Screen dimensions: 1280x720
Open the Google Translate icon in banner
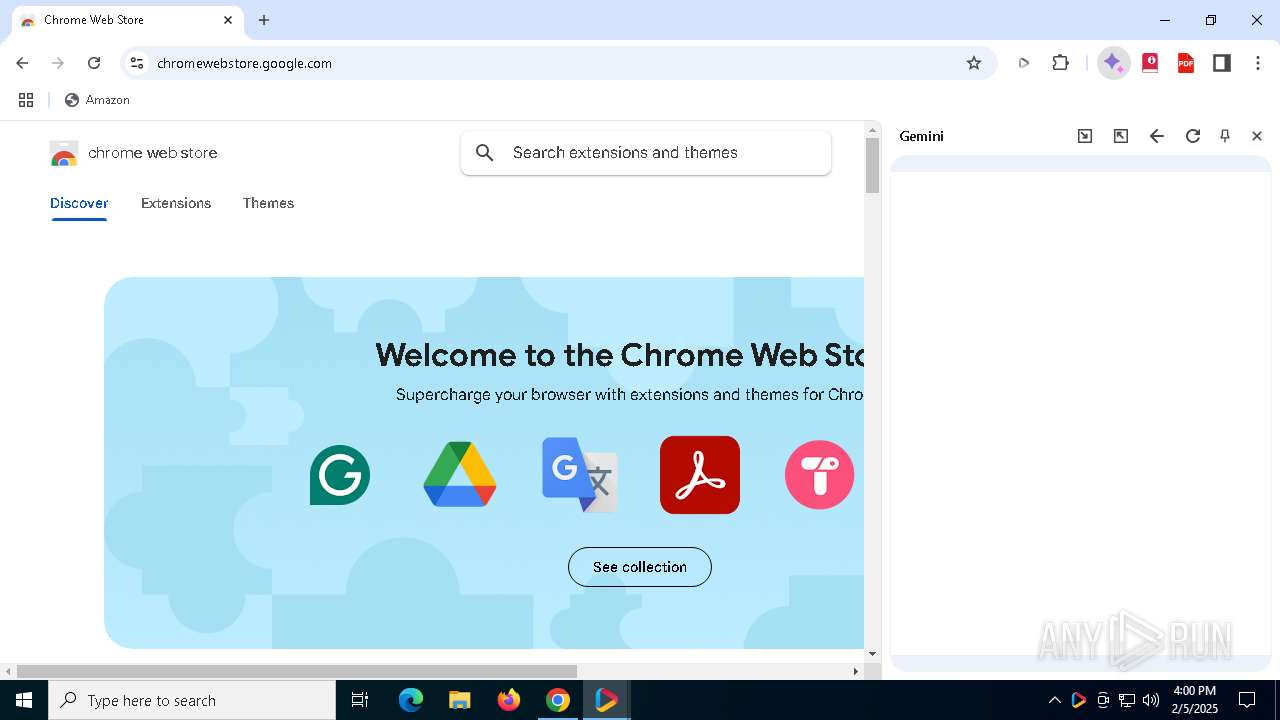pos(580,475)
